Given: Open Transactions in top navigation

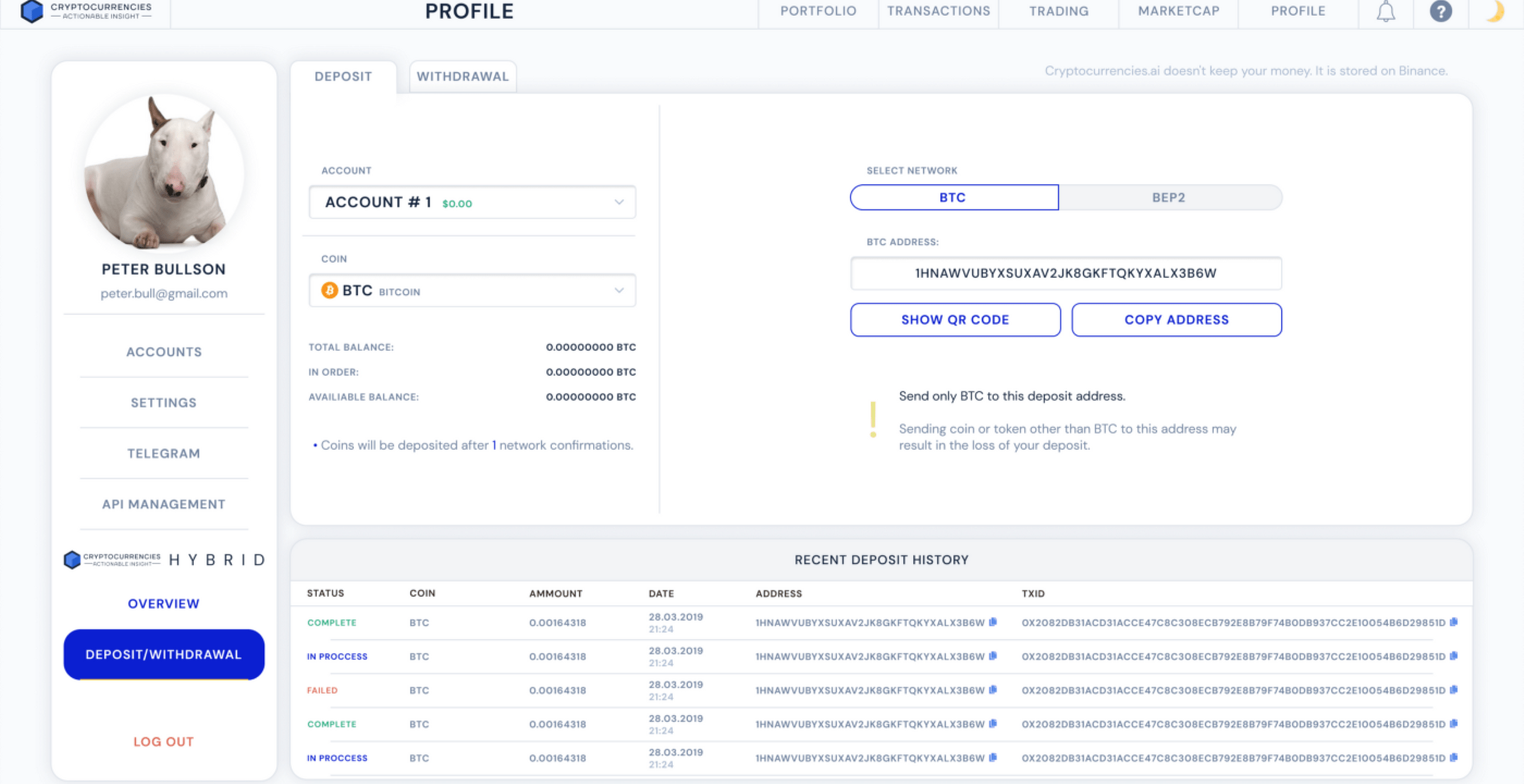Looking at the screenshot, I should coord(938,11).
